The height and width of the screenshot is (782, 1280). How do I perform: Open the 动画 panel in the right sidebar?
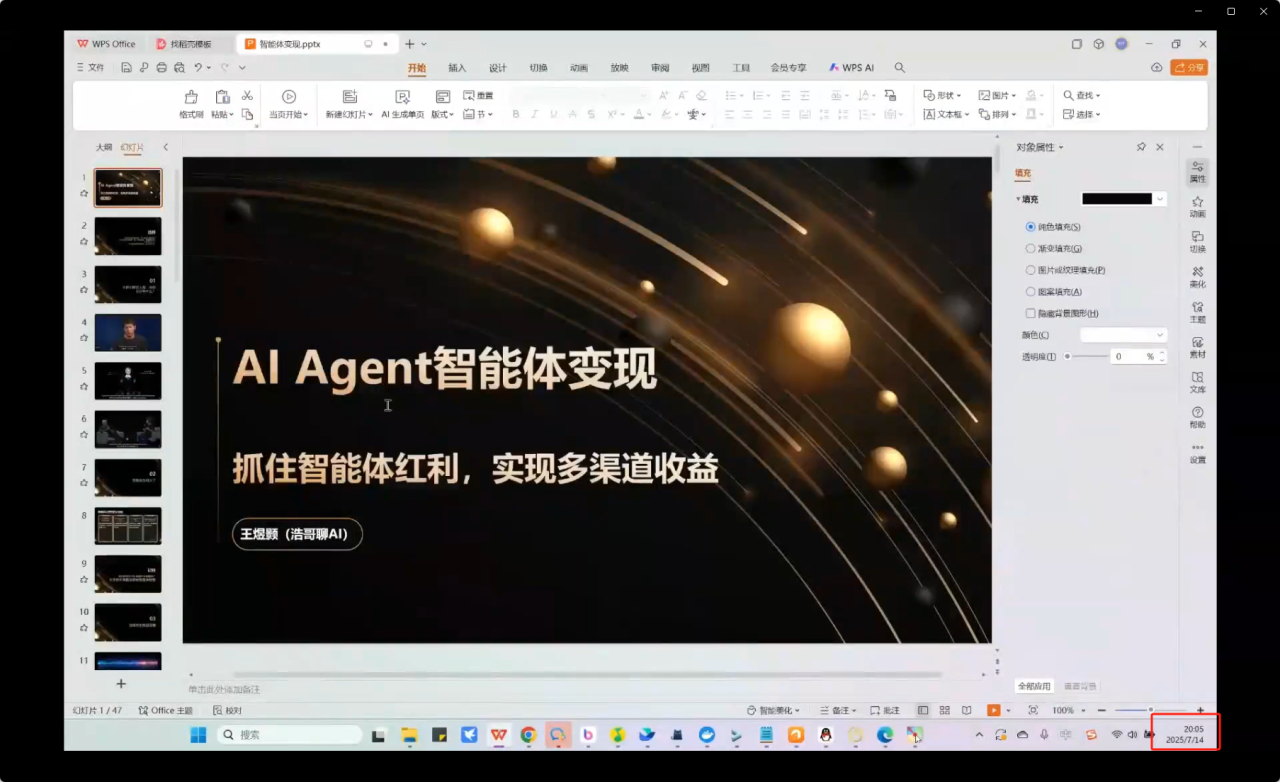point(1197,208)
